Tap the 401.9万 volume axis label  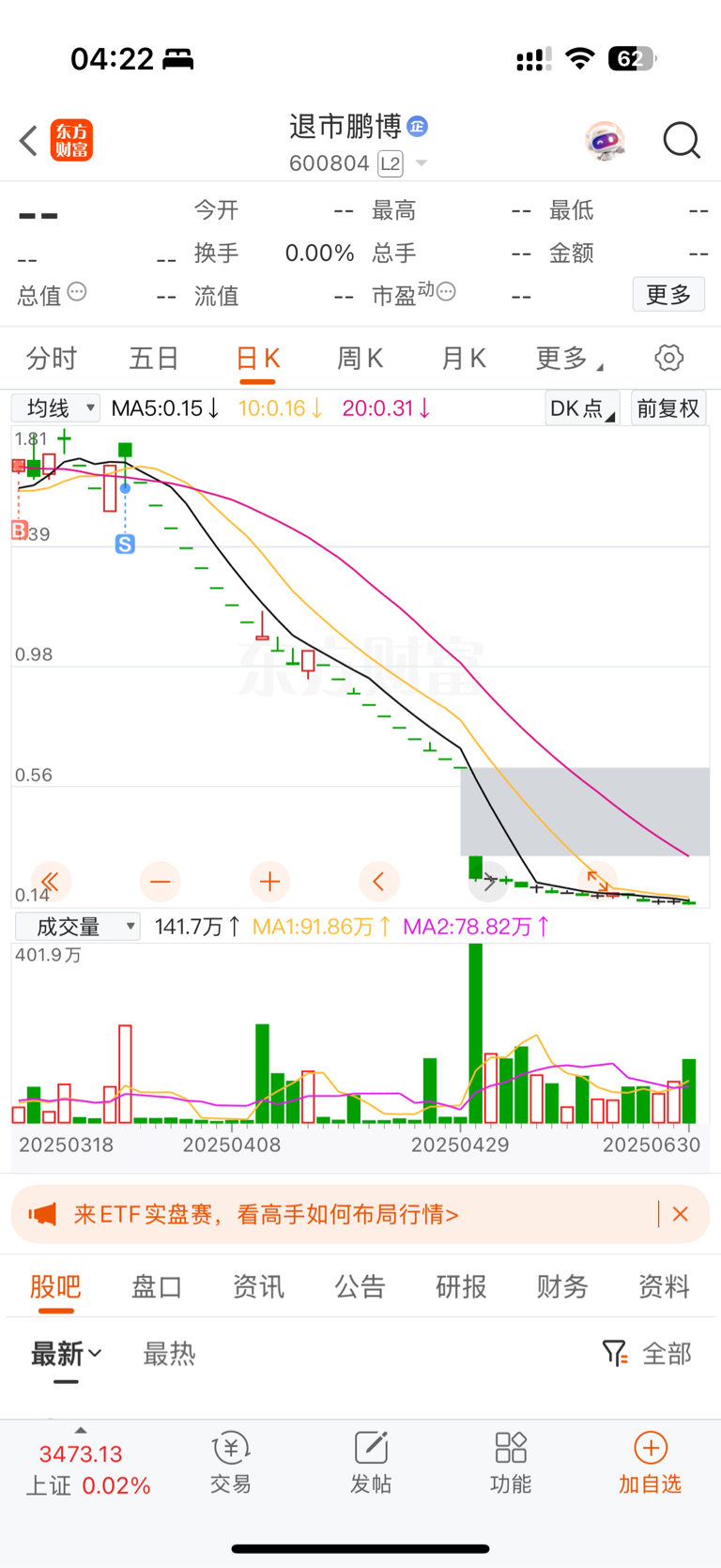[x=48, y=956]
